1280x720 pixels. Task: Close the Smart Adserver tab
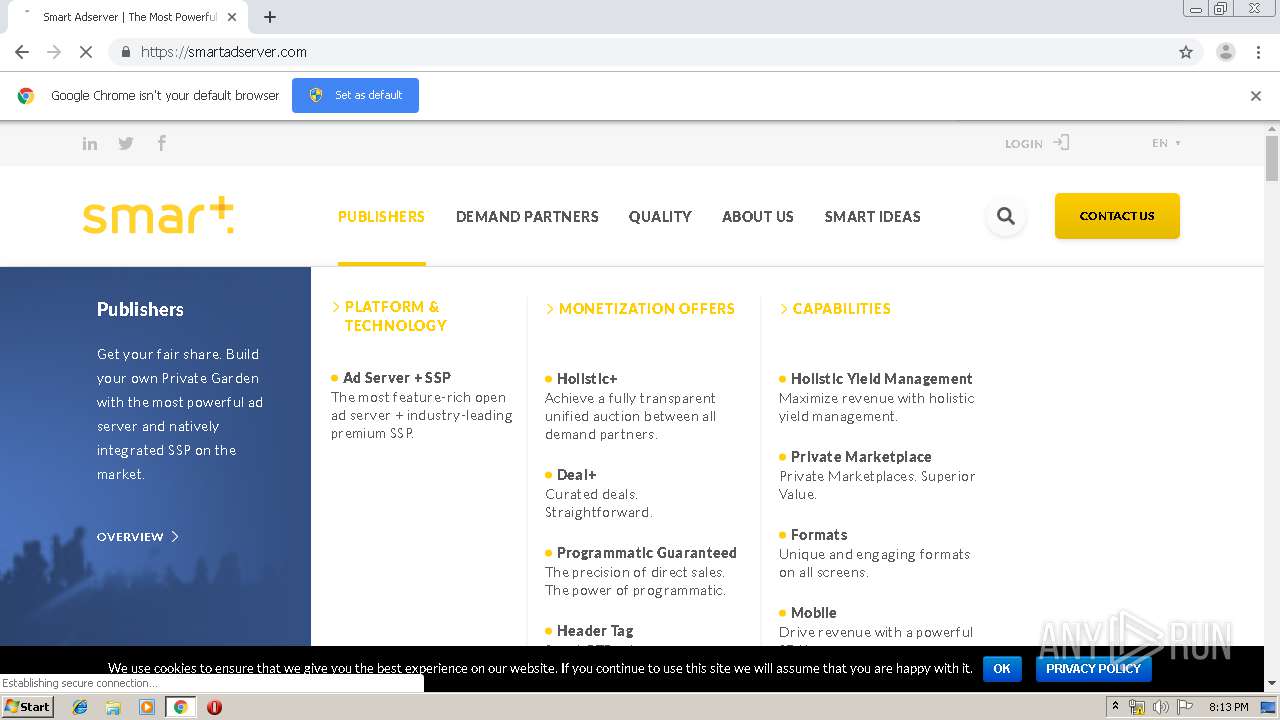pyautogui.click(x=232, y=17)
